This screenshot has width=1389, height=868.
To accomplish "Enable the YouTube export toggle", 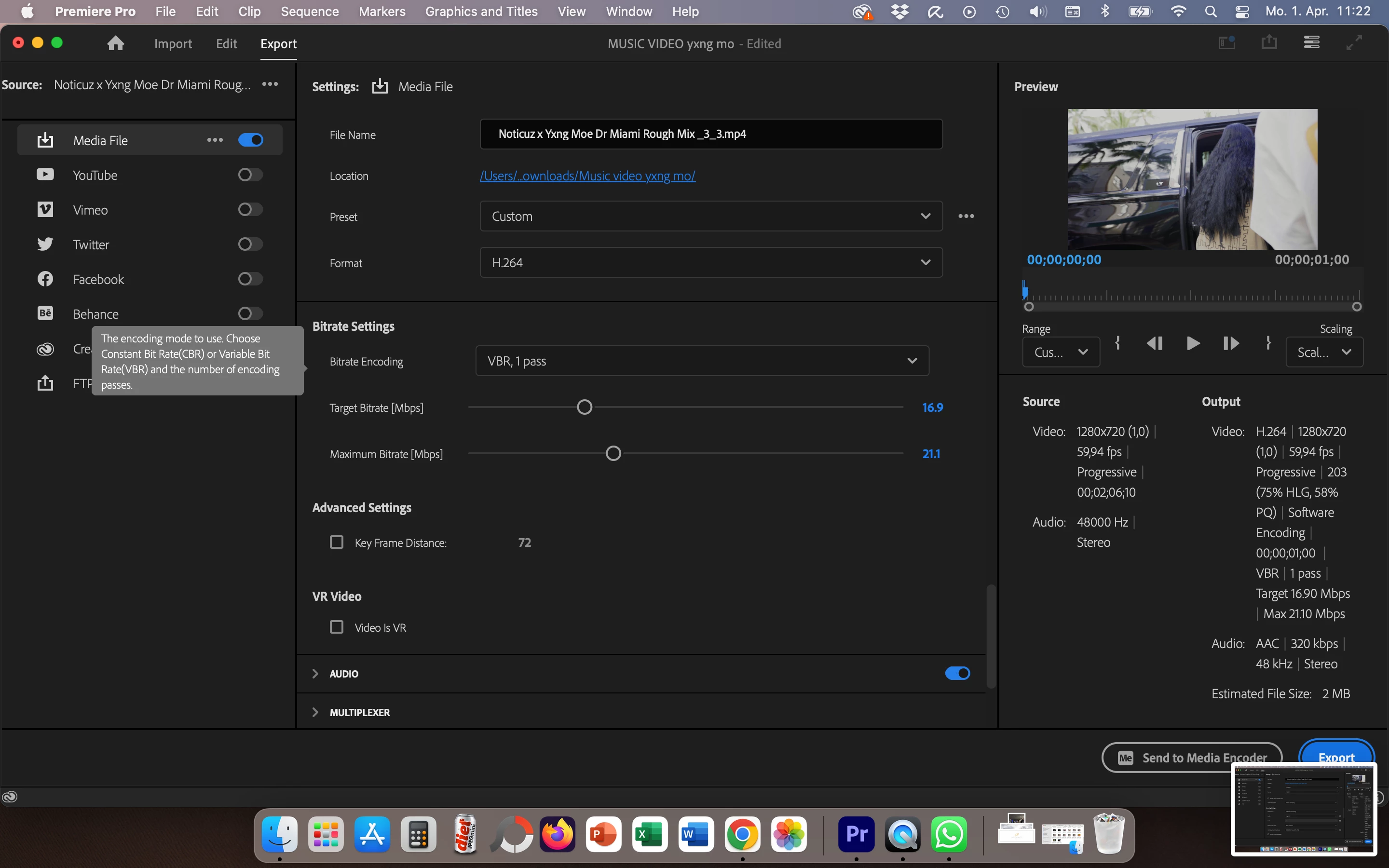I will (x=250, y=175).
